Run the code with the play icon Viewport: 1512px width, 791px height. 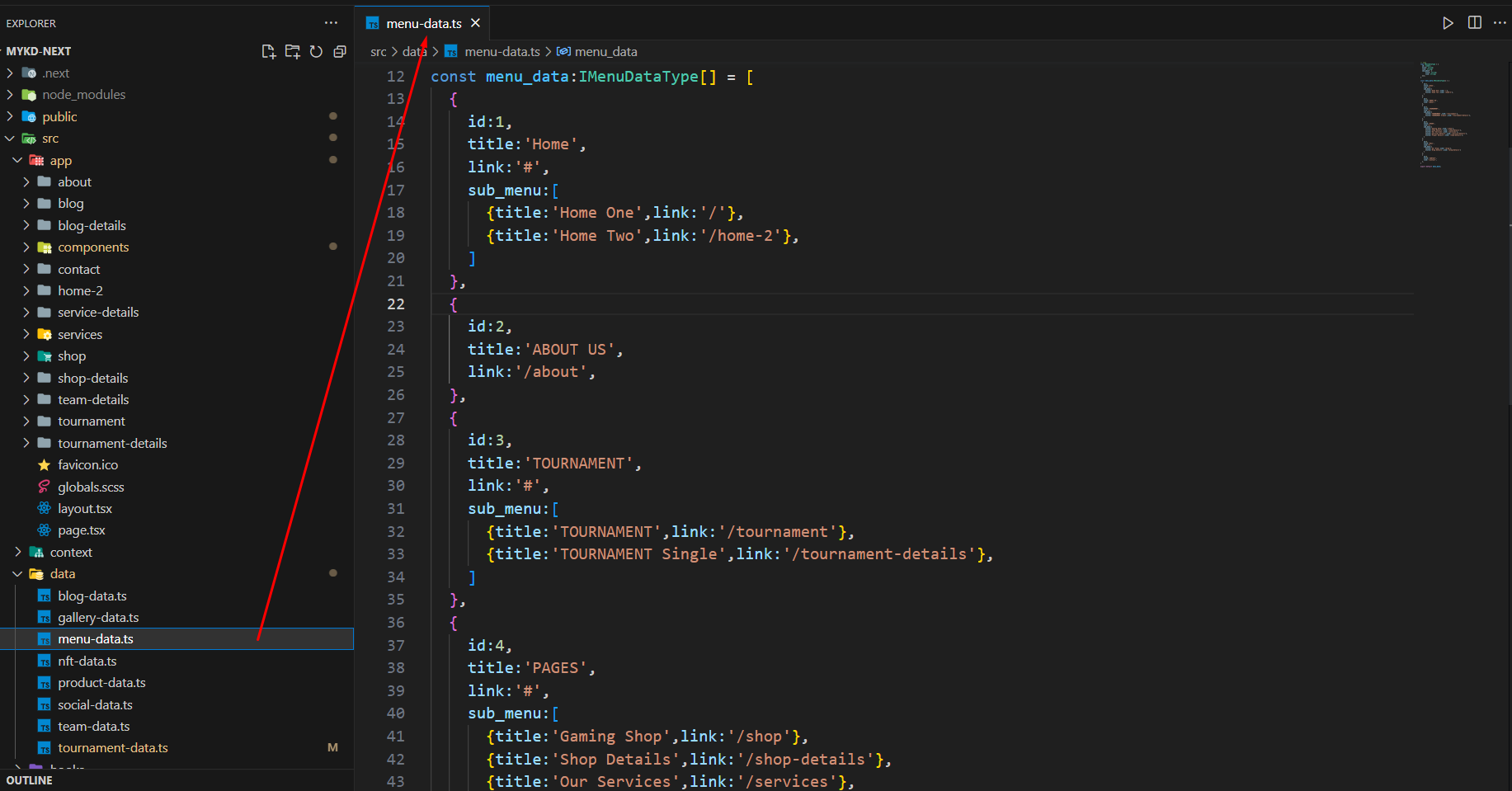pos(1448,23)
